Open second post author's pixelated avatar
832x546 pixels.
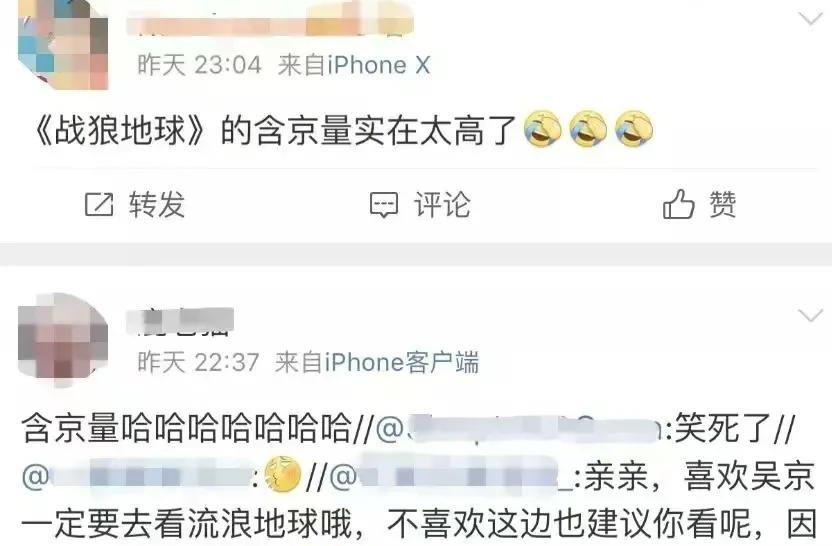(x=63, y=338)
